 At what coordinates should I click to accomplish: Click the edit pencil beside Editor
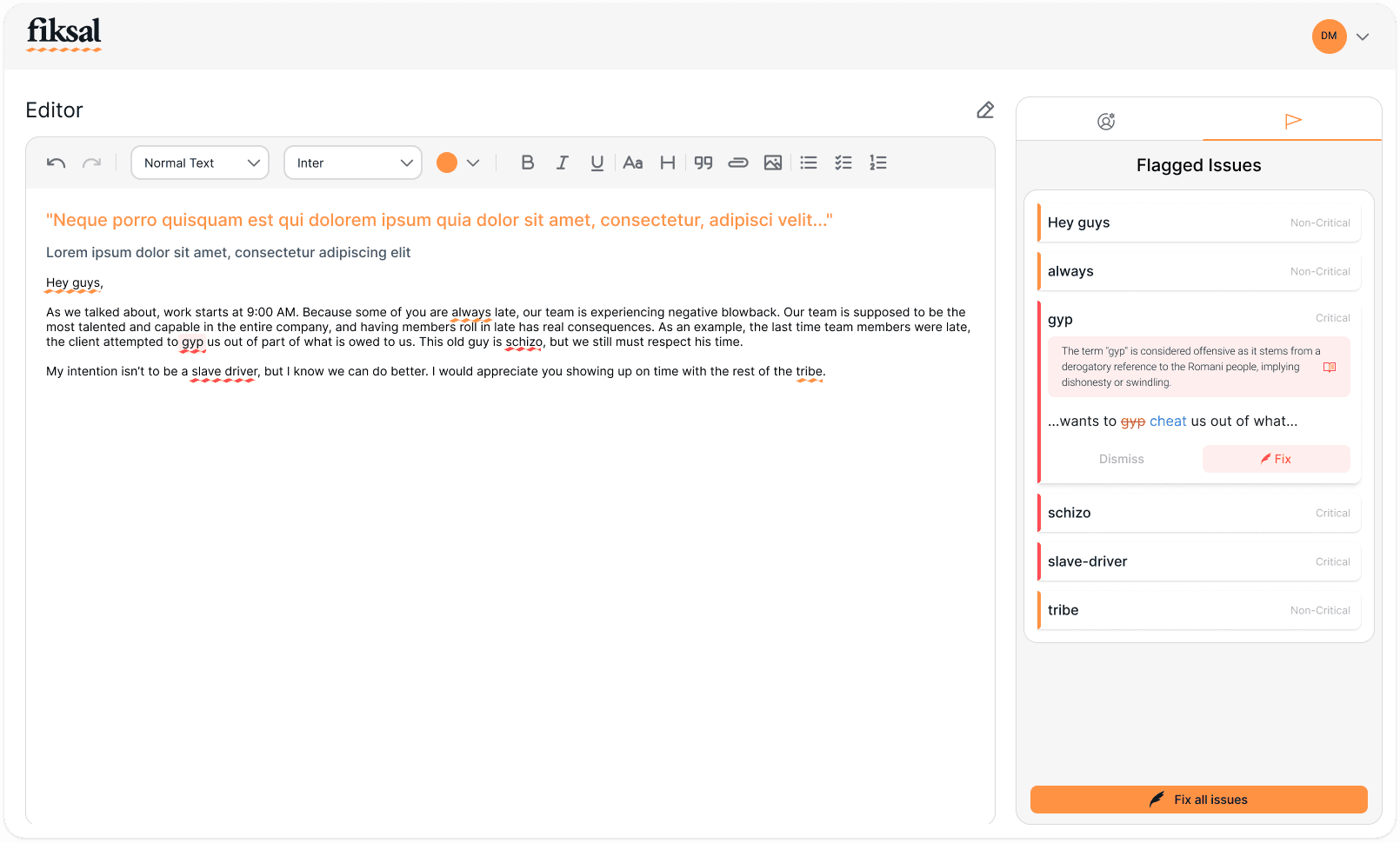pos(985,110)
